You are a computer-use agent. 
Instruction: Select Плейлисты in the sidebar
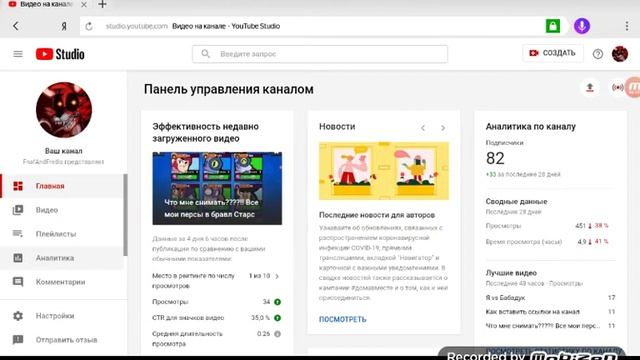pyautogui.click(x=62, y=234)
